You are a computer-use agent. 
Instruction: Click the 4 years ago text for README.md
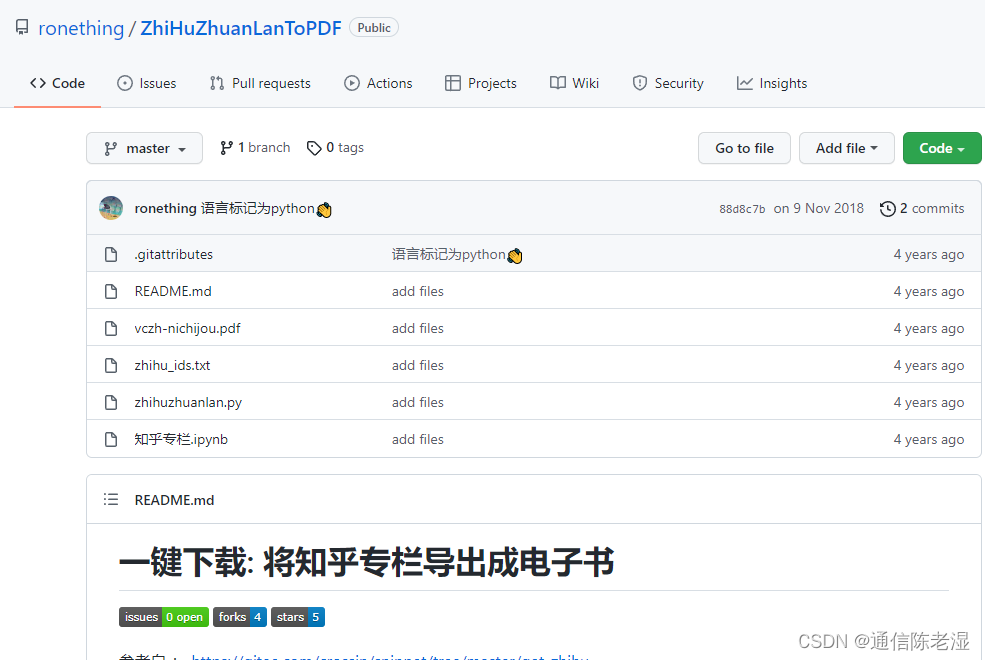click(x=928, y=291)
